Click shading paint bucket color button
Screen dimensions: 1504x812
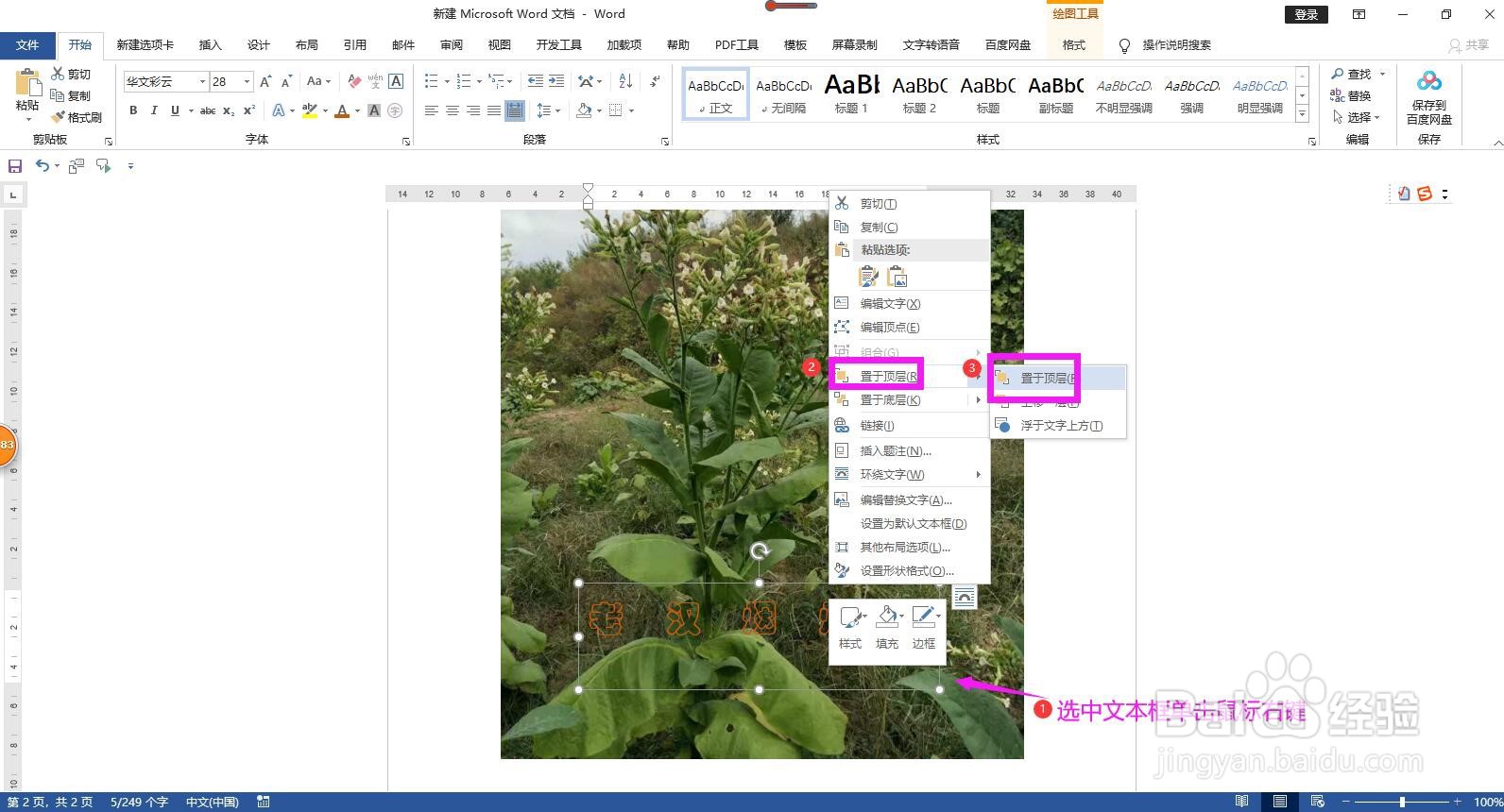(584, 110)
